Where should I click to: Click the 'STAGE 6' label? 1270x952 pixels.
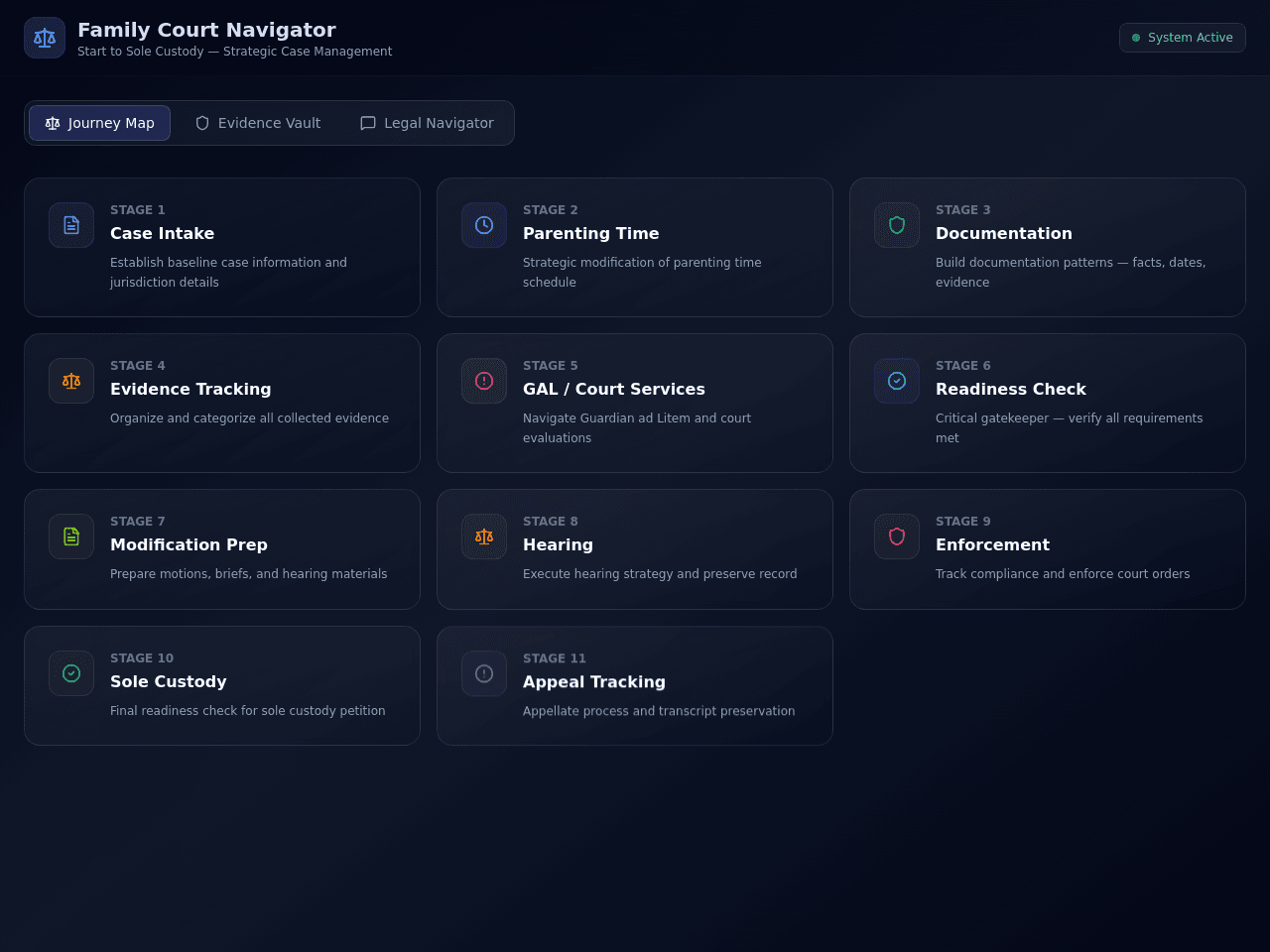[962, 366]
